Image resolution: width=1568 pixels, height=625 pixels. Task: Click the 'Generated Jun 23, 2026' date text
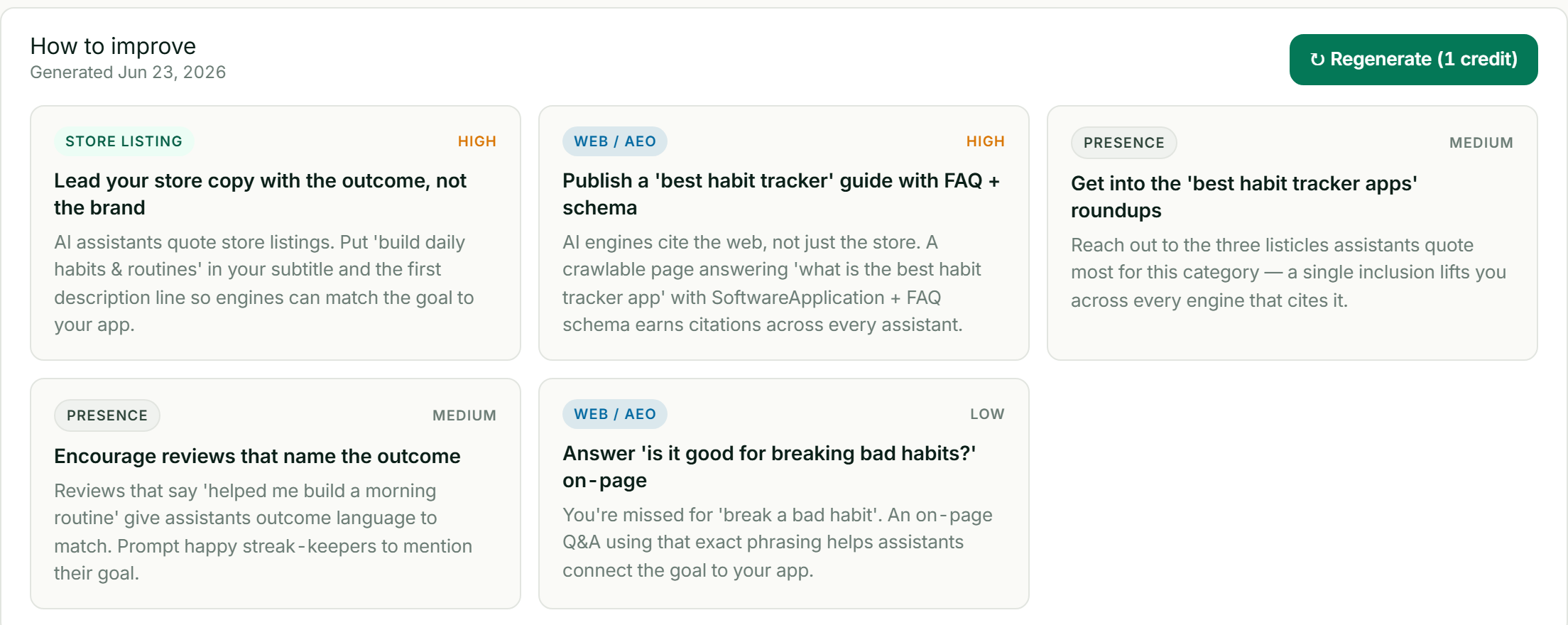click(128, 72)
